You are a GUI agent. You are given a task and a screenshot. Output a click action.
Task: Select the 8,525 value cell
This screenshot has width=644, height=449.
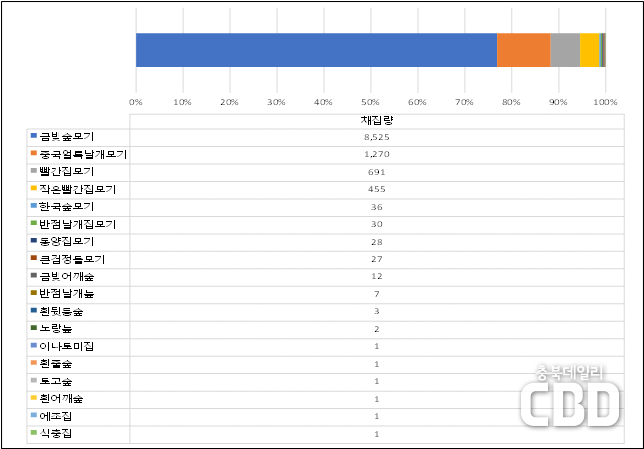point(376,136)
